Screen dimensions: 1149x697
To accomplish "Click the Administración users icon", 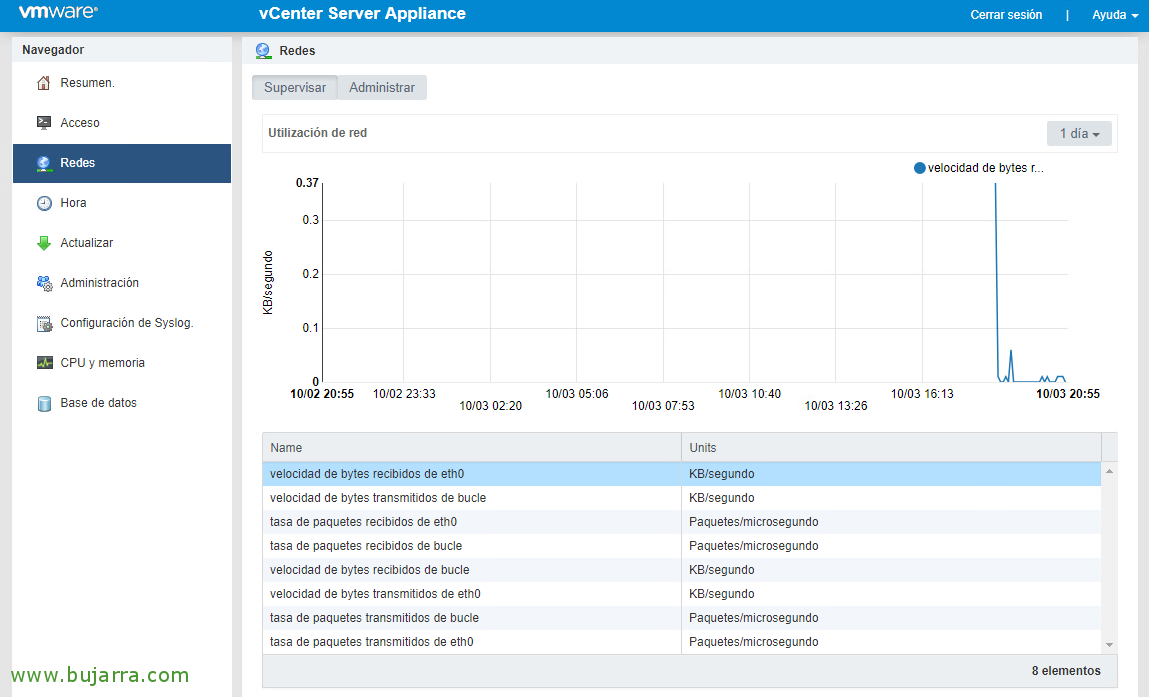I will click(x=44, y=283).
